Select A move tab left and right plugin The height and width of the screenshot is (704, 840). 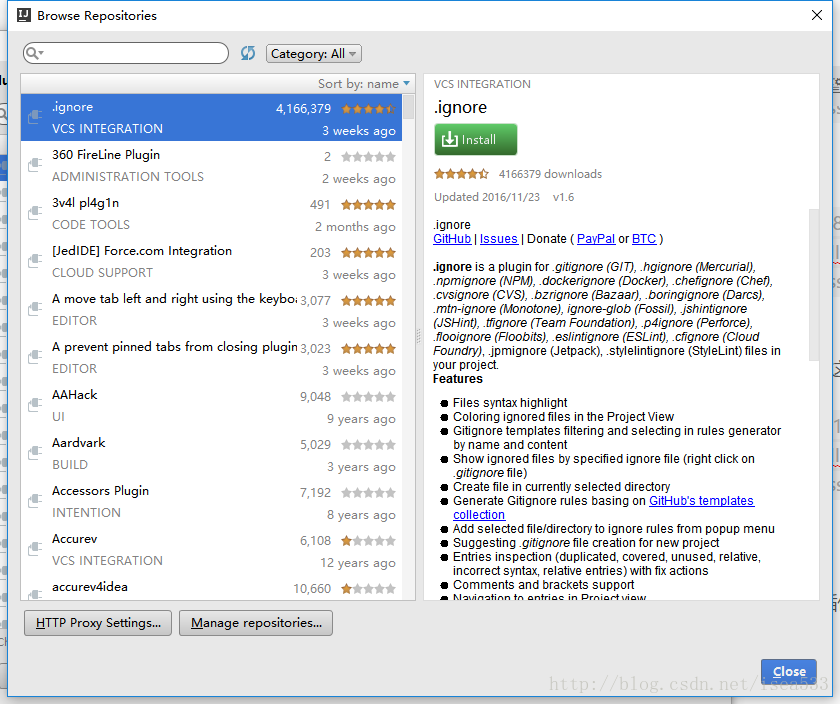pyautogui.click(x=211, y=309)
